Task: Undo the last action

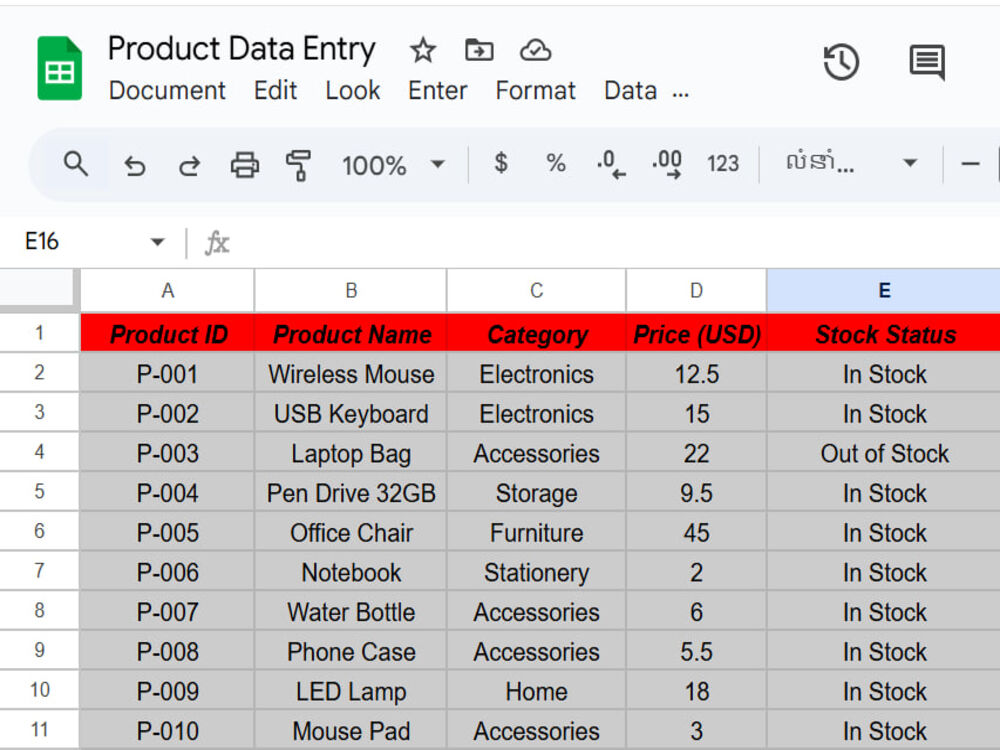Action: [135, 166]
